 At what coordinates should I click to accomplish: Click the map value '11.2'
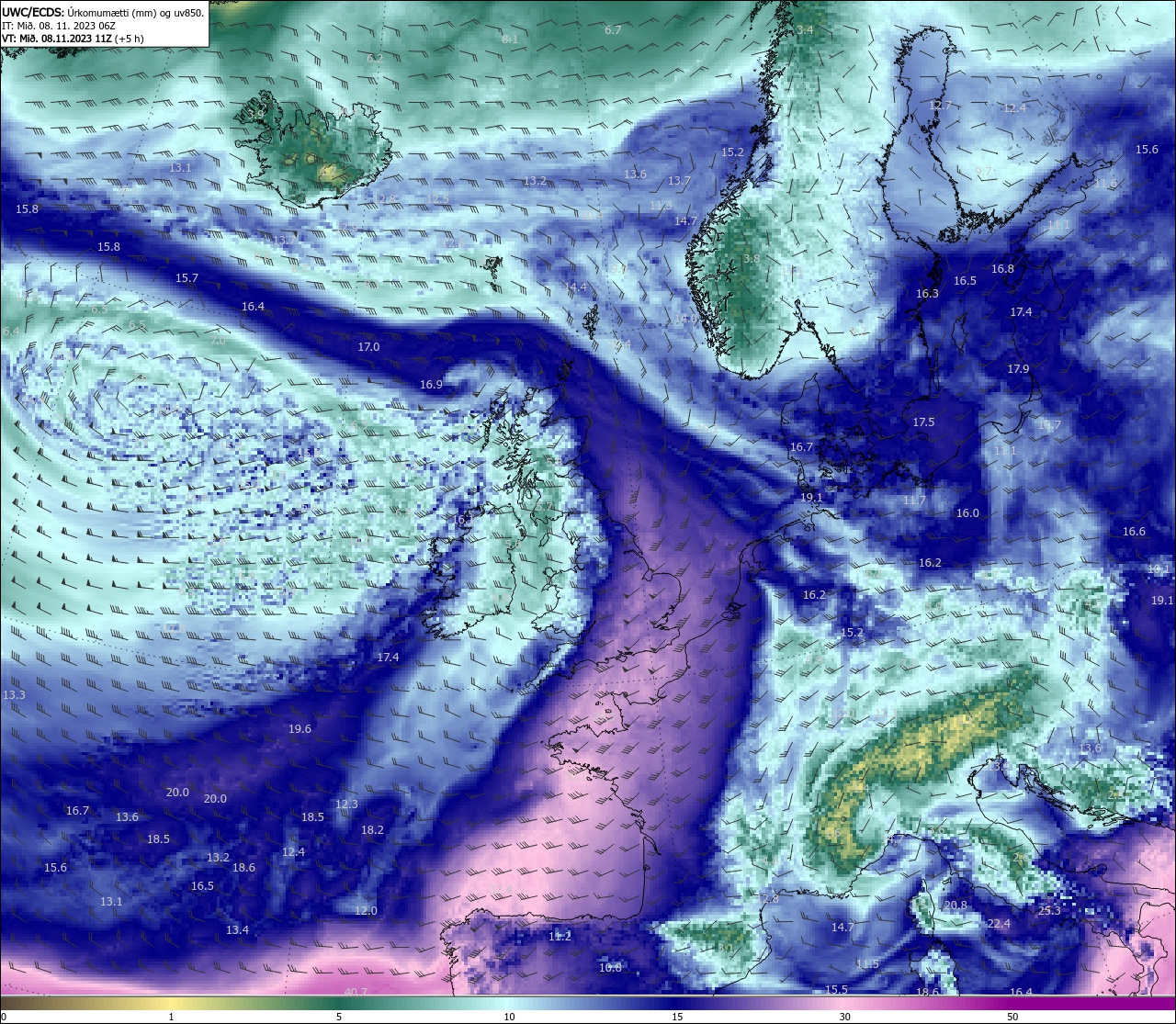pyautogui.click(x=560, y=937)
